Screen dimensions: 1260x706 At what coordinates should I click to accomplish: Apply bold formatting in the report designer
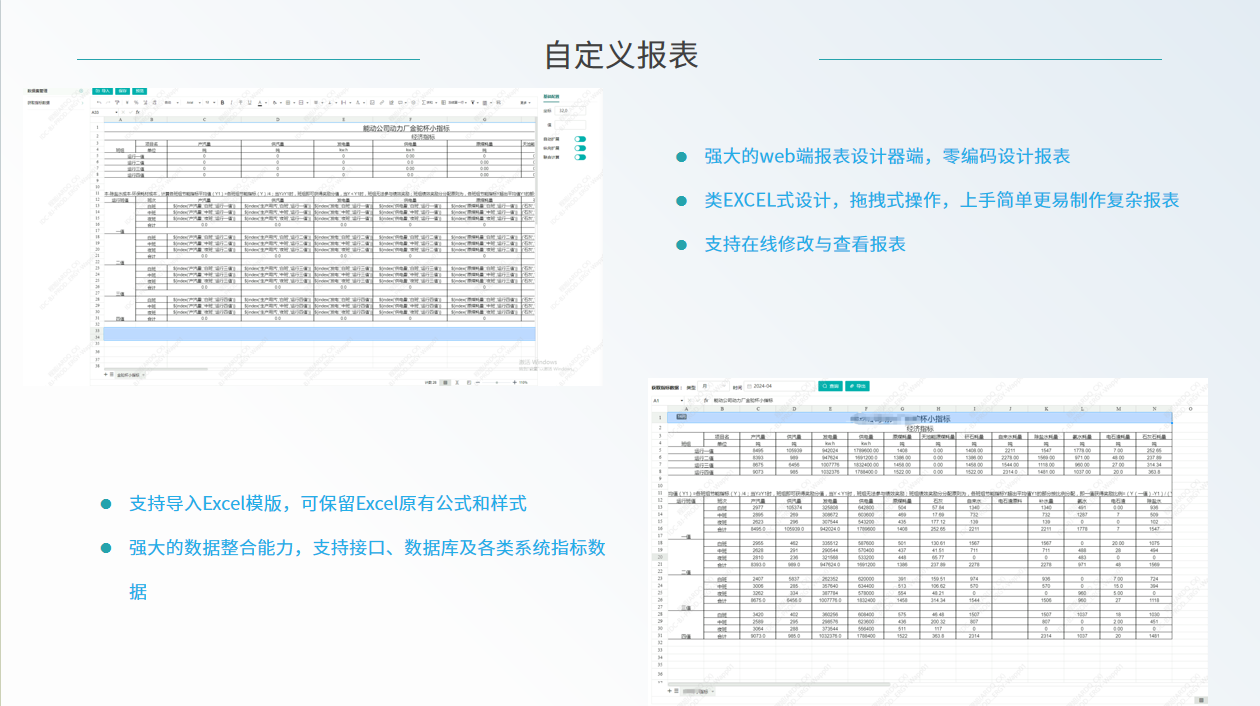pyautogui.click(x=222, y=102)
